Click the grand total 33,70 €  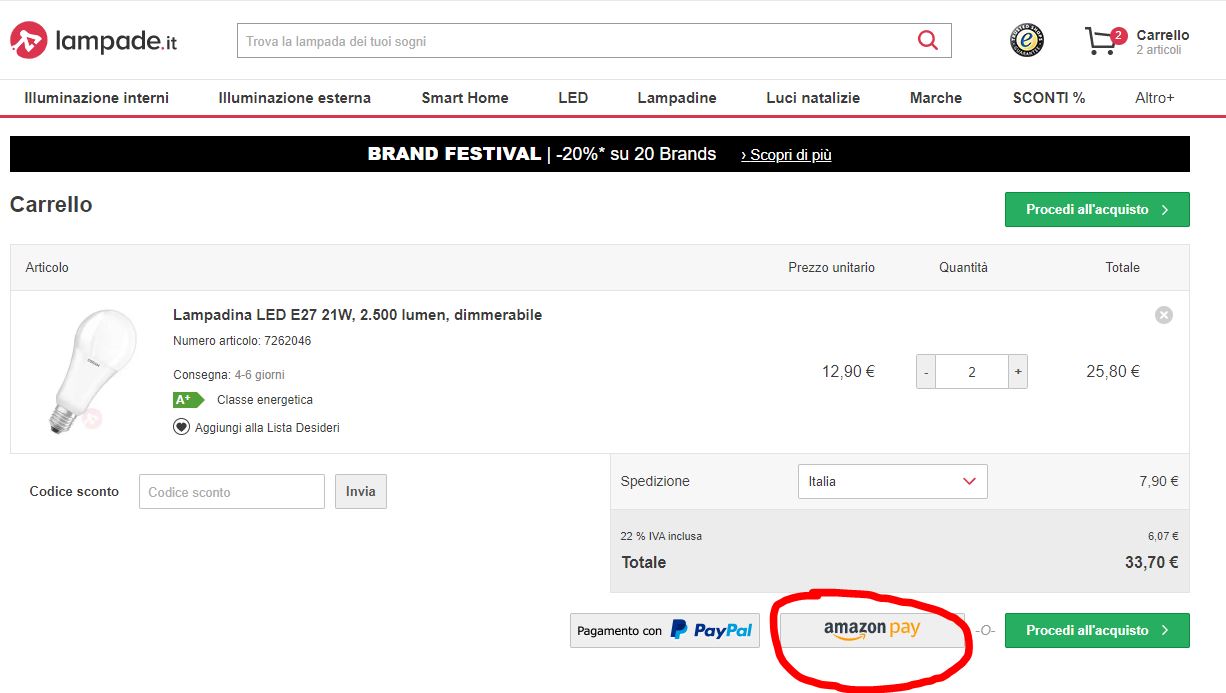click(1152, 562)
